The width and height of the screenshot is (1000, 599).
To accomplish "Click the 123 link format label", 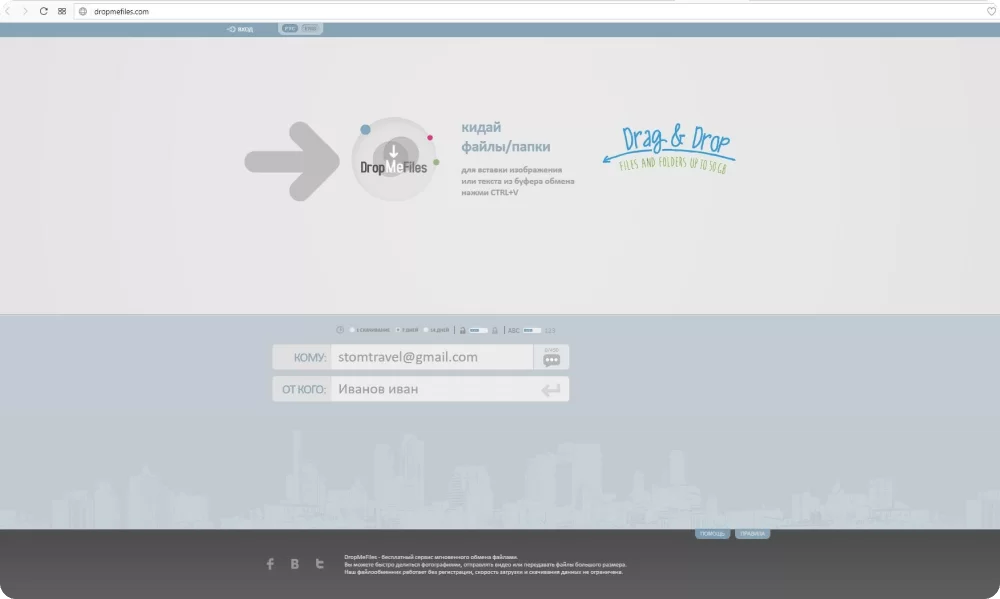I will 550,330.
